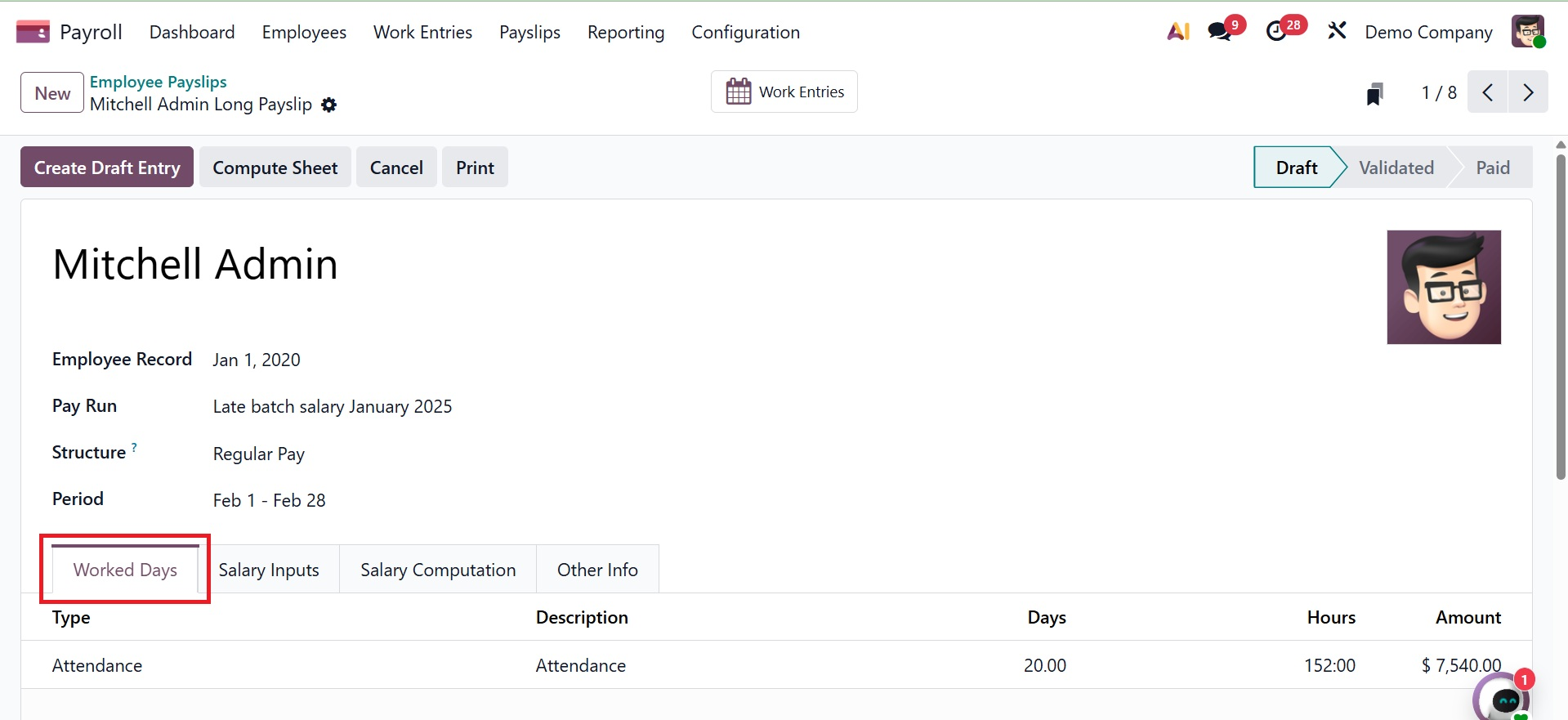
Task: Open the Work Entries smart button
Action: pyautogui.click(x=784, y=92)
